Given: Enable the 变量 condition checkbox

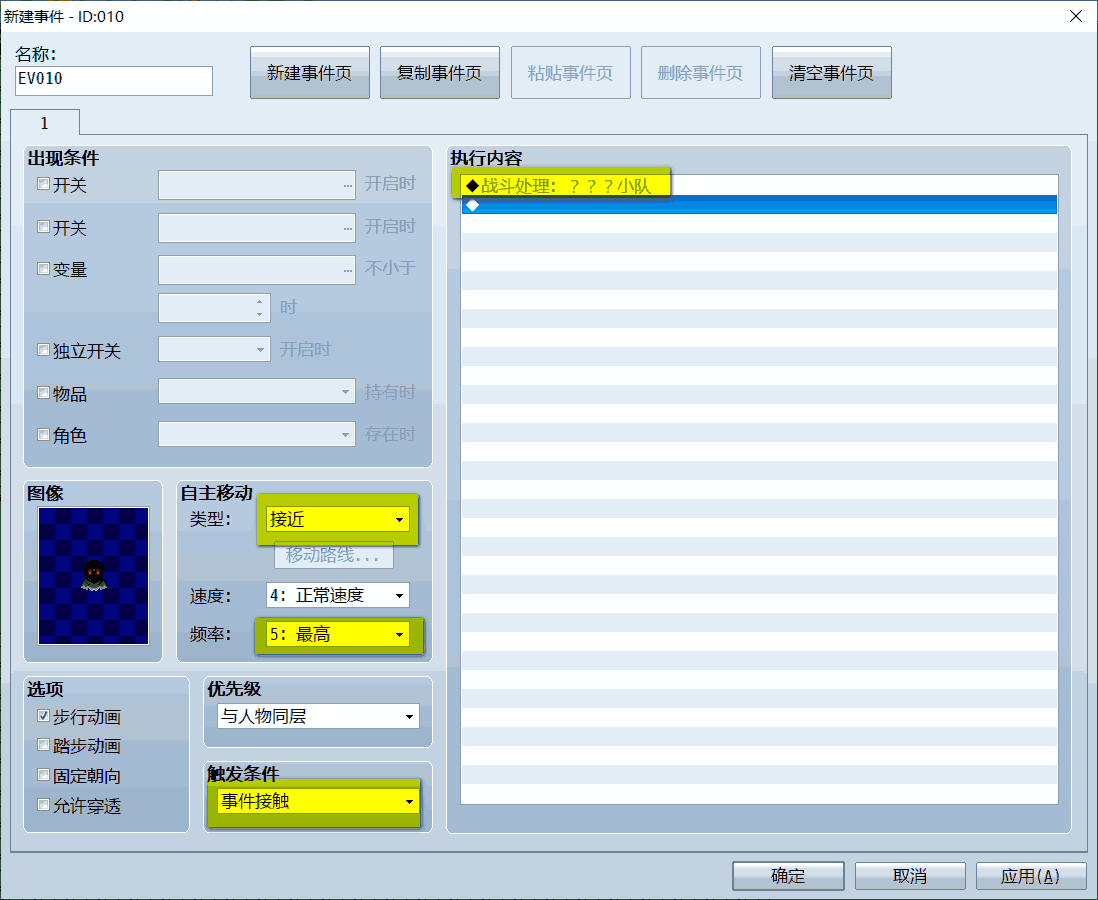Looking at the screenshot, I should [x=43, y=268].
